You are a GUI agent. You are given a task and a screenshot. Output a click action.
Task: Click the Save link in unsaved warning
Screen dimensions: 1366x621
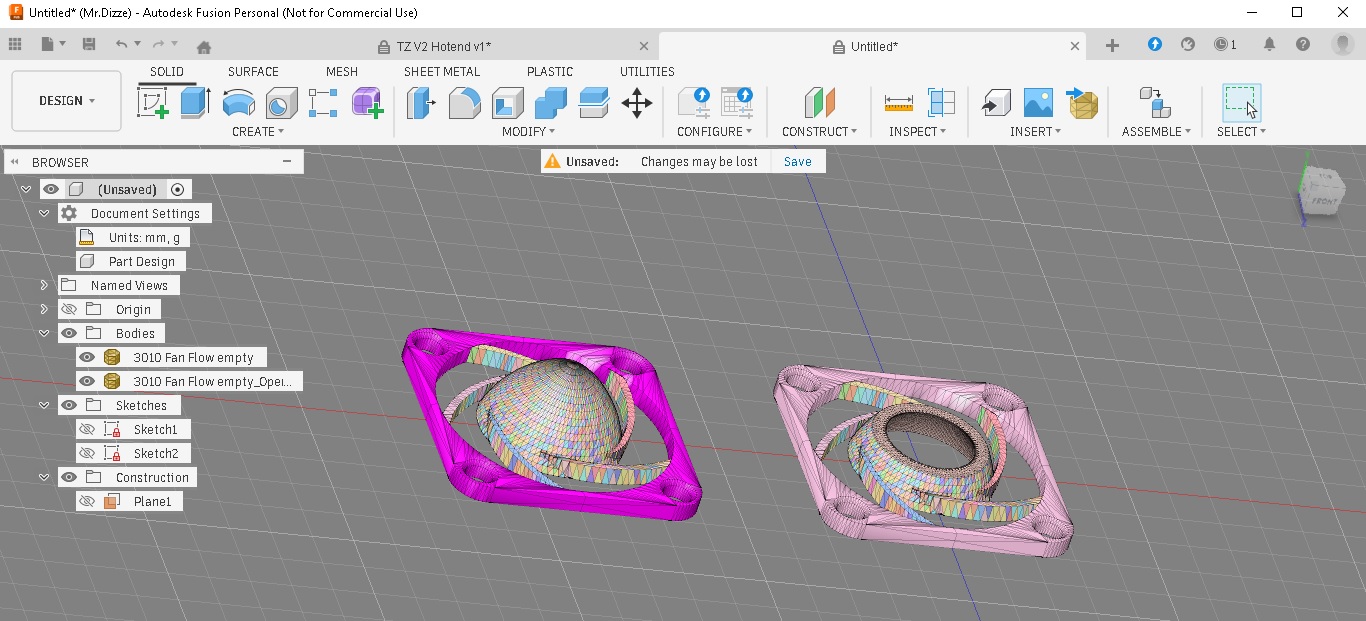pyautogui.click(x=797, y=161)
